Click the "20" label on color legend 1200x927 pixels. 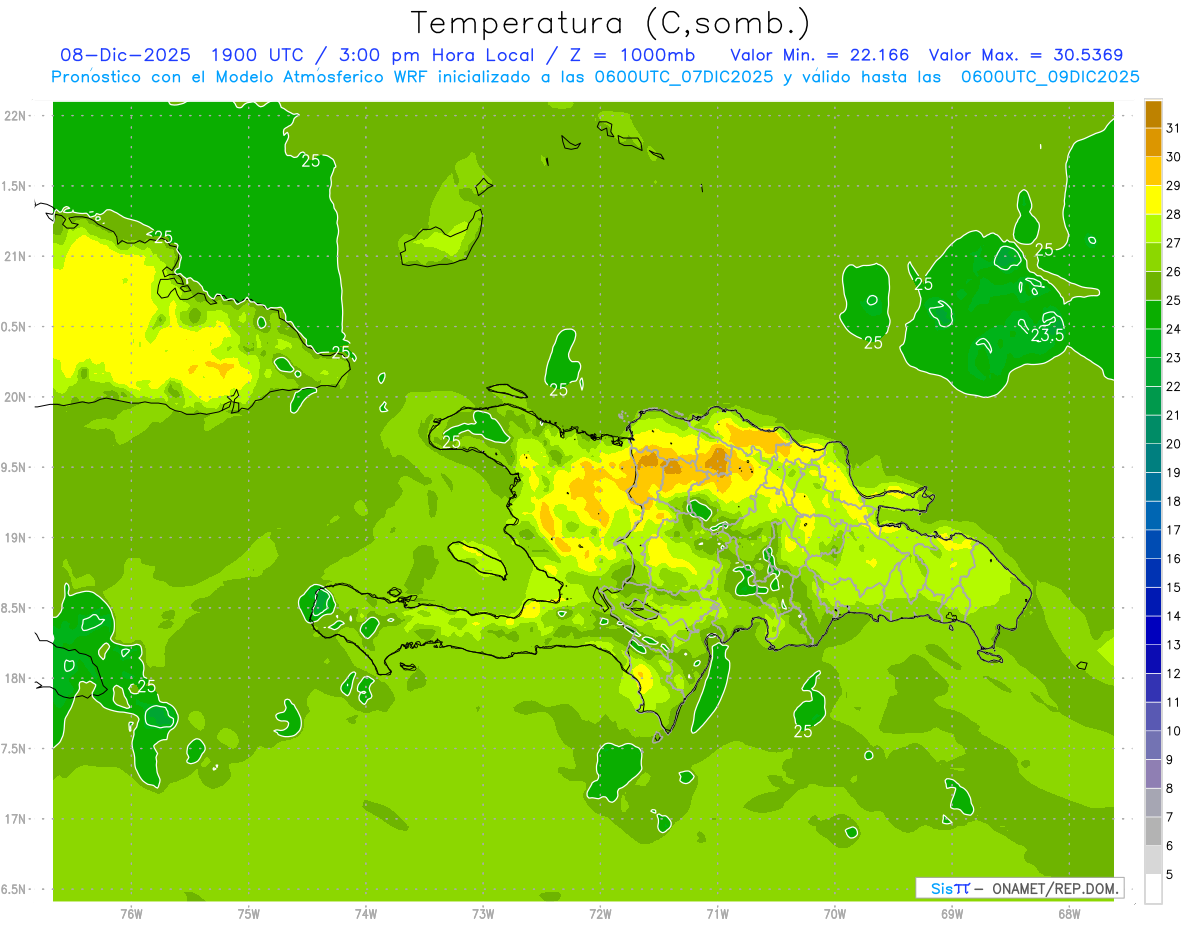pyautogui.click(x=1174, y=444)
